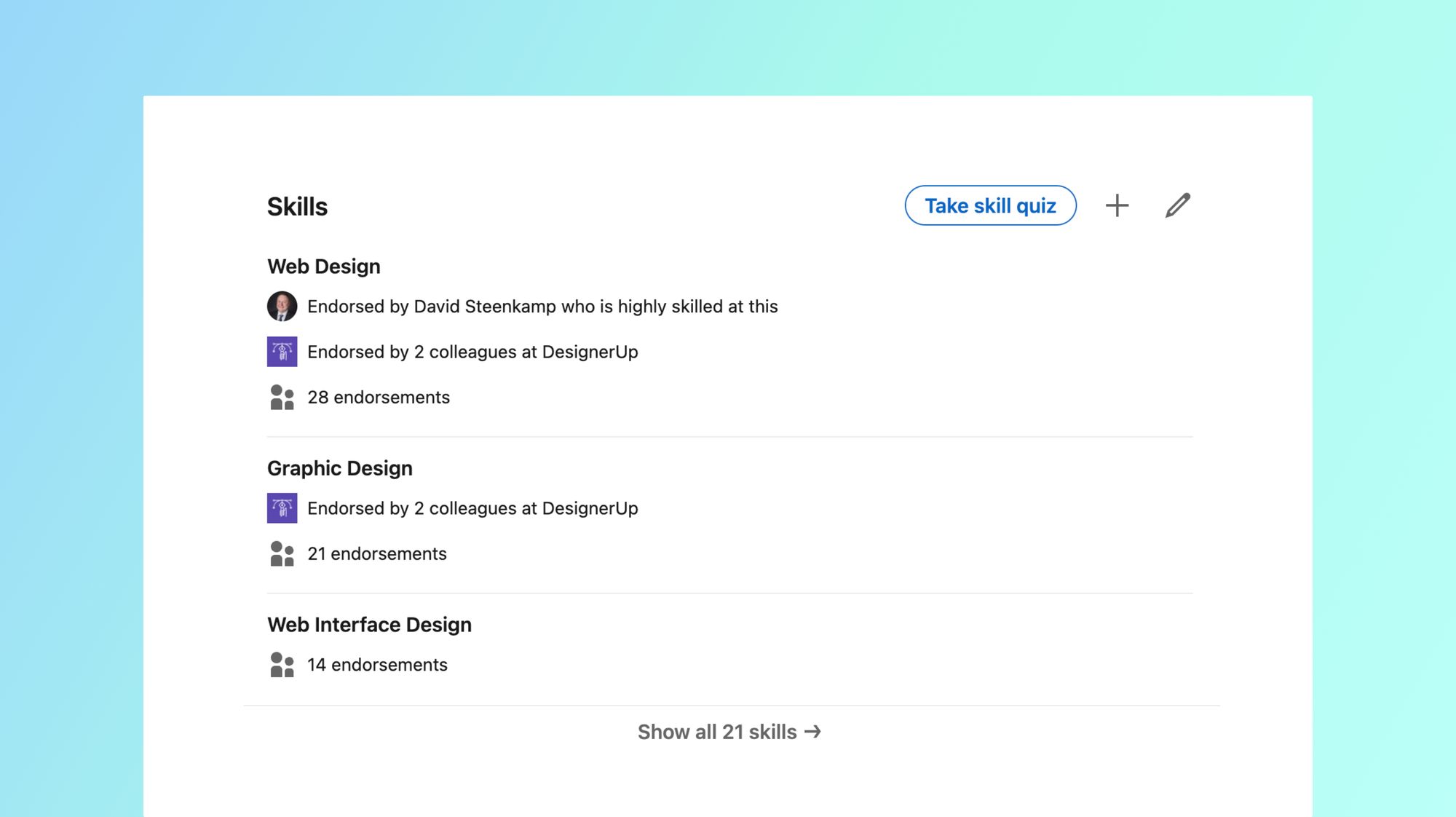Open the Graphic Design skill
The image size is (1456, 817).
pos(339,468)
